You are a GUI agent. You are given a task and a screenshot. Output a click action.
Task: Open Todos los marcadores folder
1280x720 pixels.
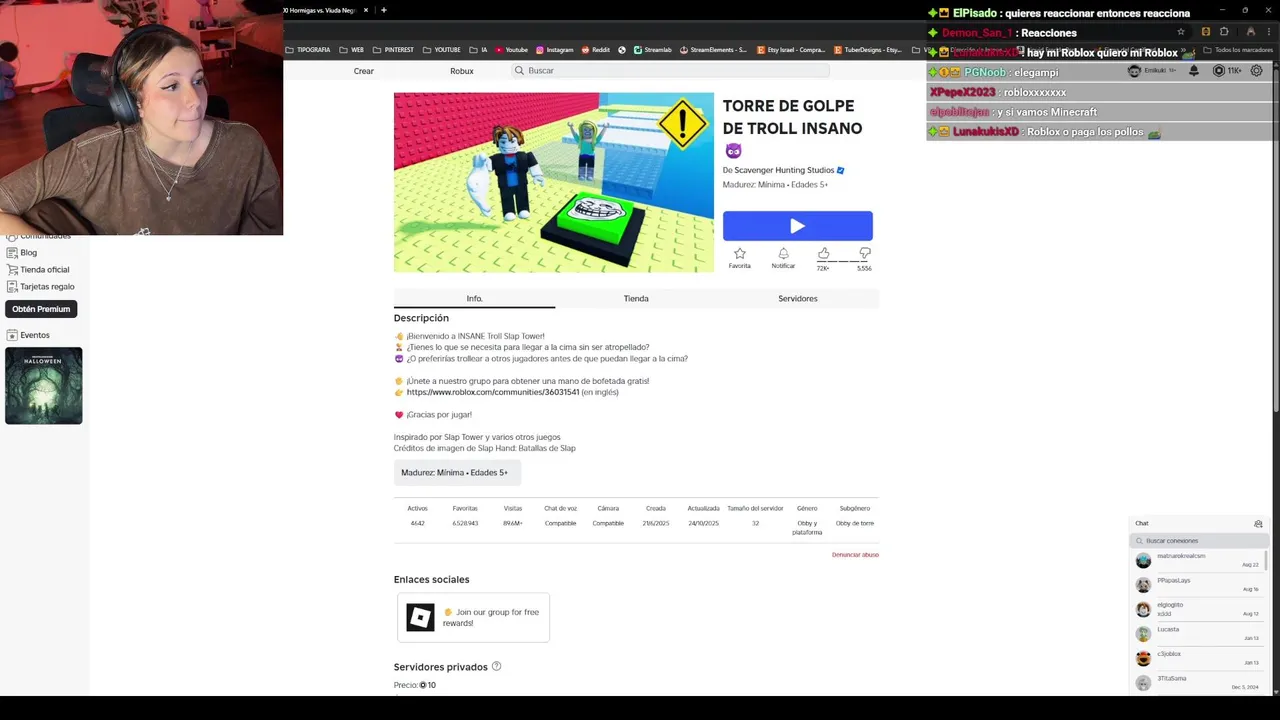coord(1238,49)
